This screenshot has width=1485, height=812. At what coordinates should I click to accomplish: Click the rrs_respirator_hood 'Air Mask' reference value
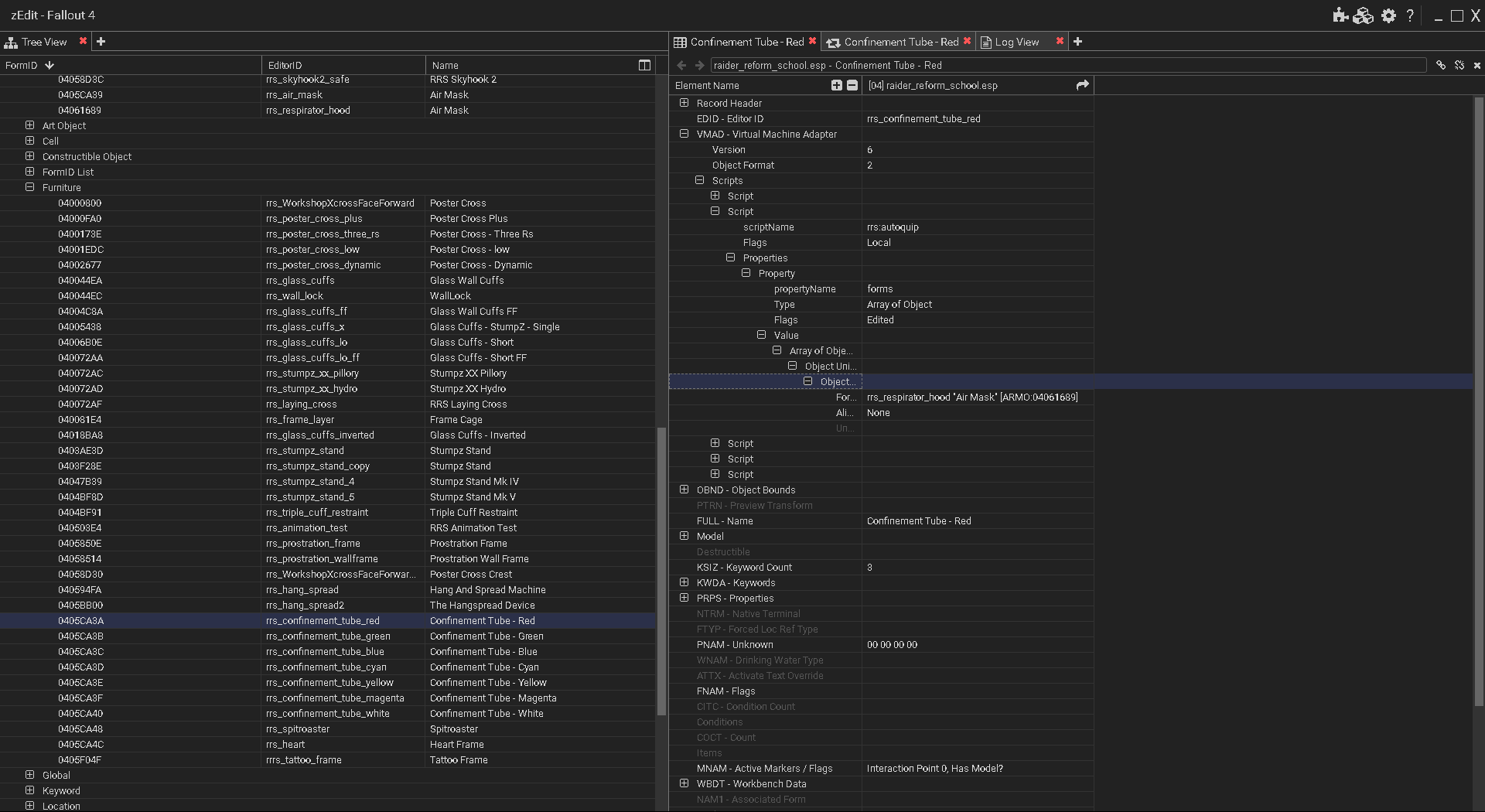coord(972,397)
